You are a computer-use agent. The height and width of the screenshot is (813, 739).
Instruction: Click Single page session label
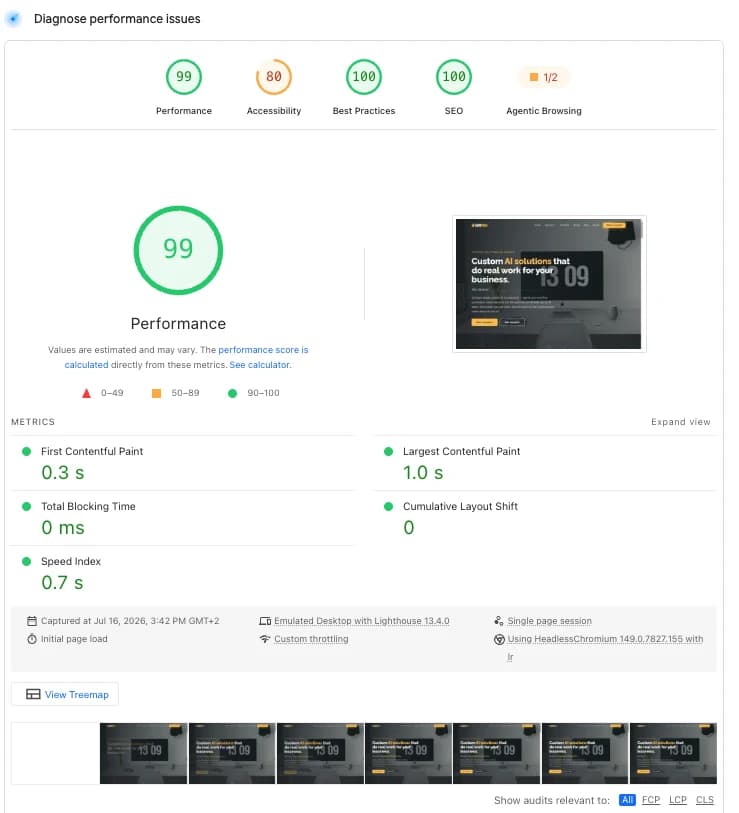549,621
